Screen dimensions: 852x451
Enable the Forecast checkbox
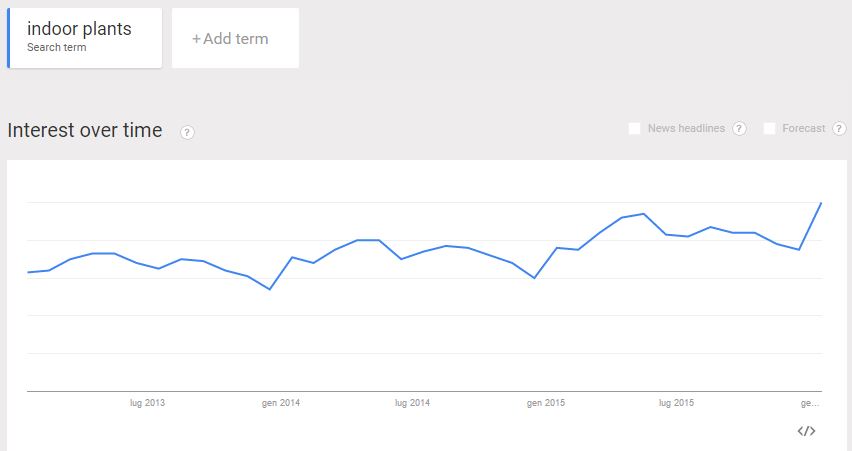[x=769, y=129]
